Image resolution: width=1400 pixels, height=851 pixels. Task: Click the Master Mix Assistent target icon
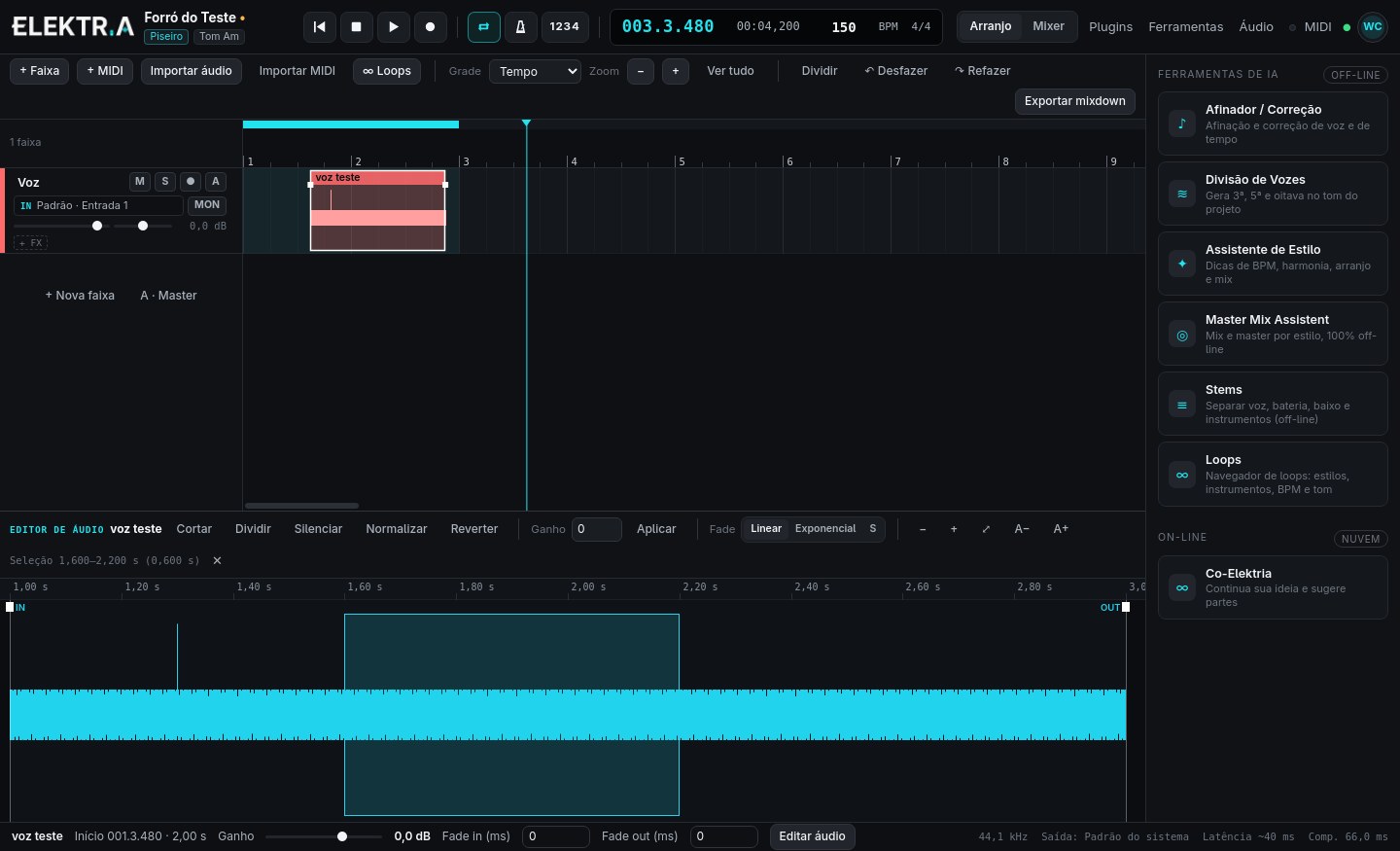click(x=1182, y=336)
